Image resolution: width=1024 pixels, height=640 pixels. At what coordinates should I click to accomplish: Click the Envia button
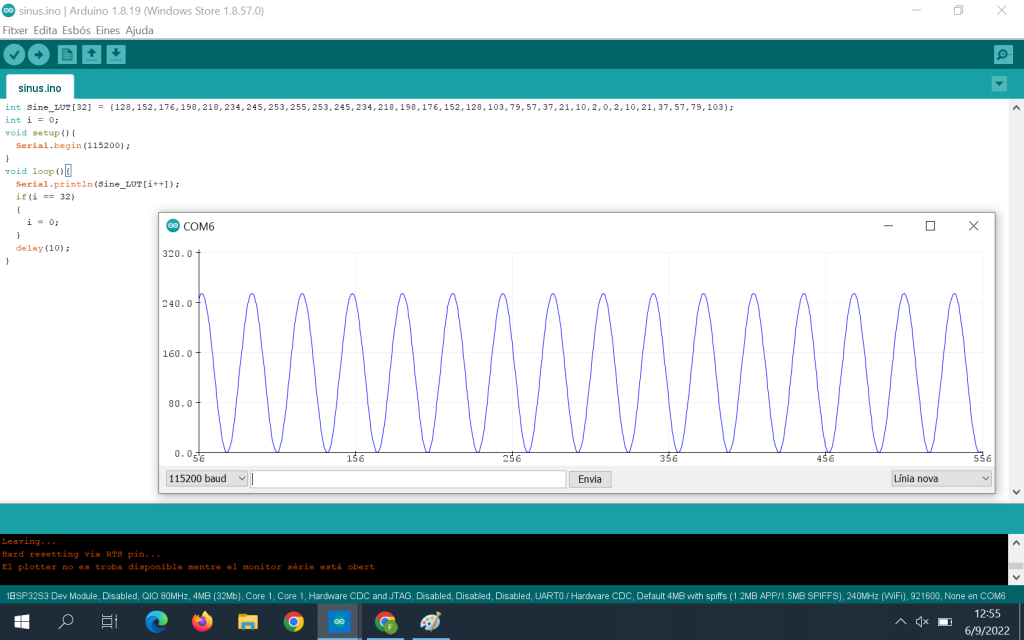[x=590, y=479]
